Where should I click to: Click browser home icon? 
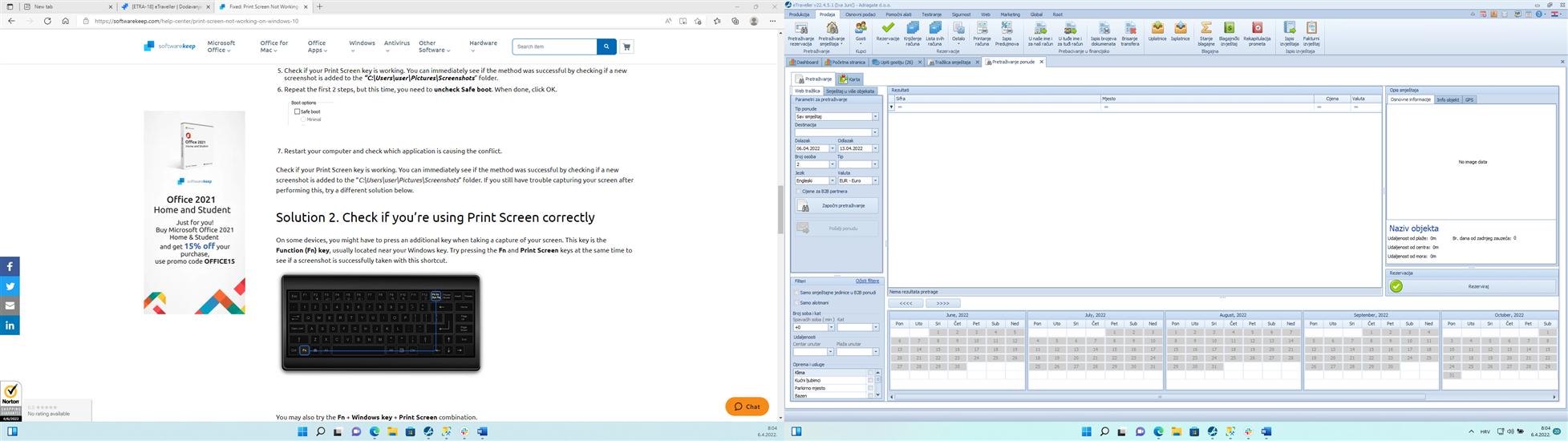coord(65,21)
